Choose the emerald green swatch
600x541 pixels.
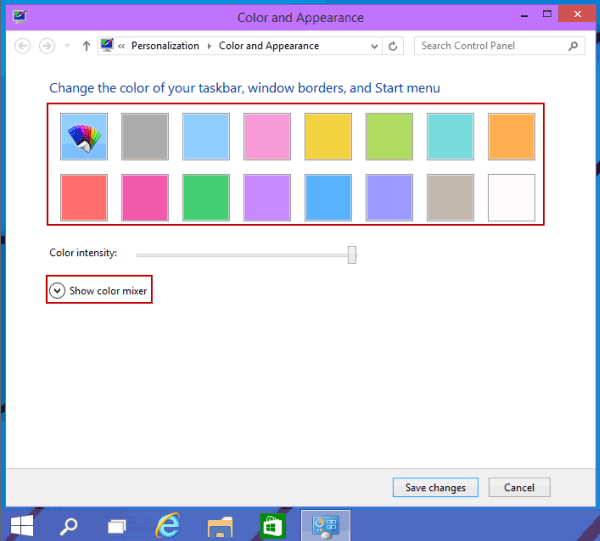(206, 198)
